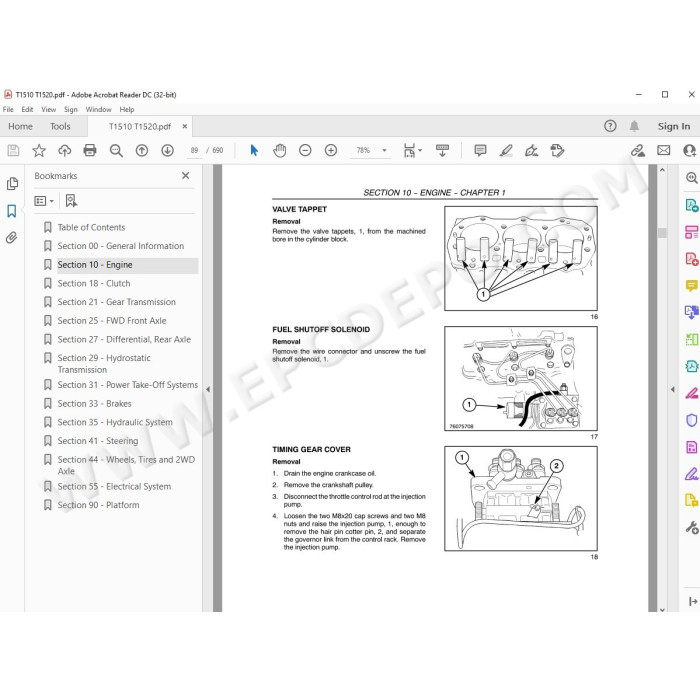Choose the selection arrow tool

click(254, 150)
